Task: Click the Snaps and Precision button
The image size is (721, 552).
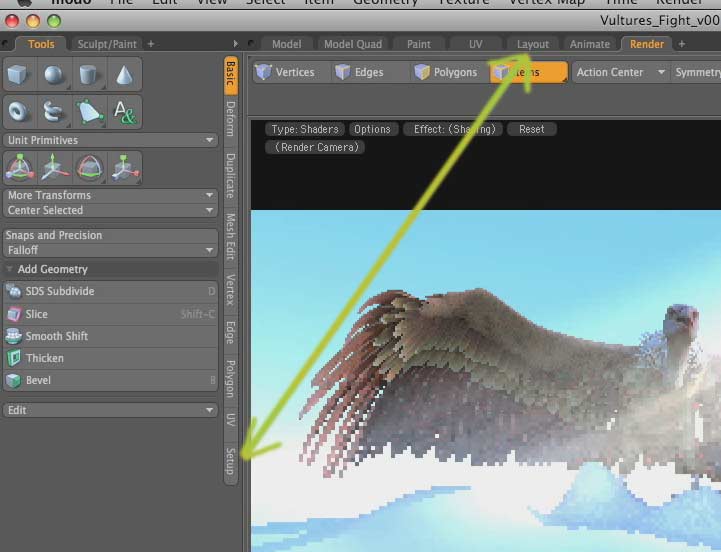Action: (110, 235)
